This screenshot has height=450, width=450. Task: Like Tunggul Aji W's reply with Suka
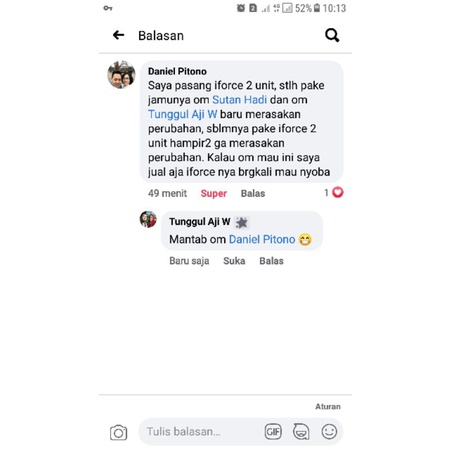(x=234, y=261)
